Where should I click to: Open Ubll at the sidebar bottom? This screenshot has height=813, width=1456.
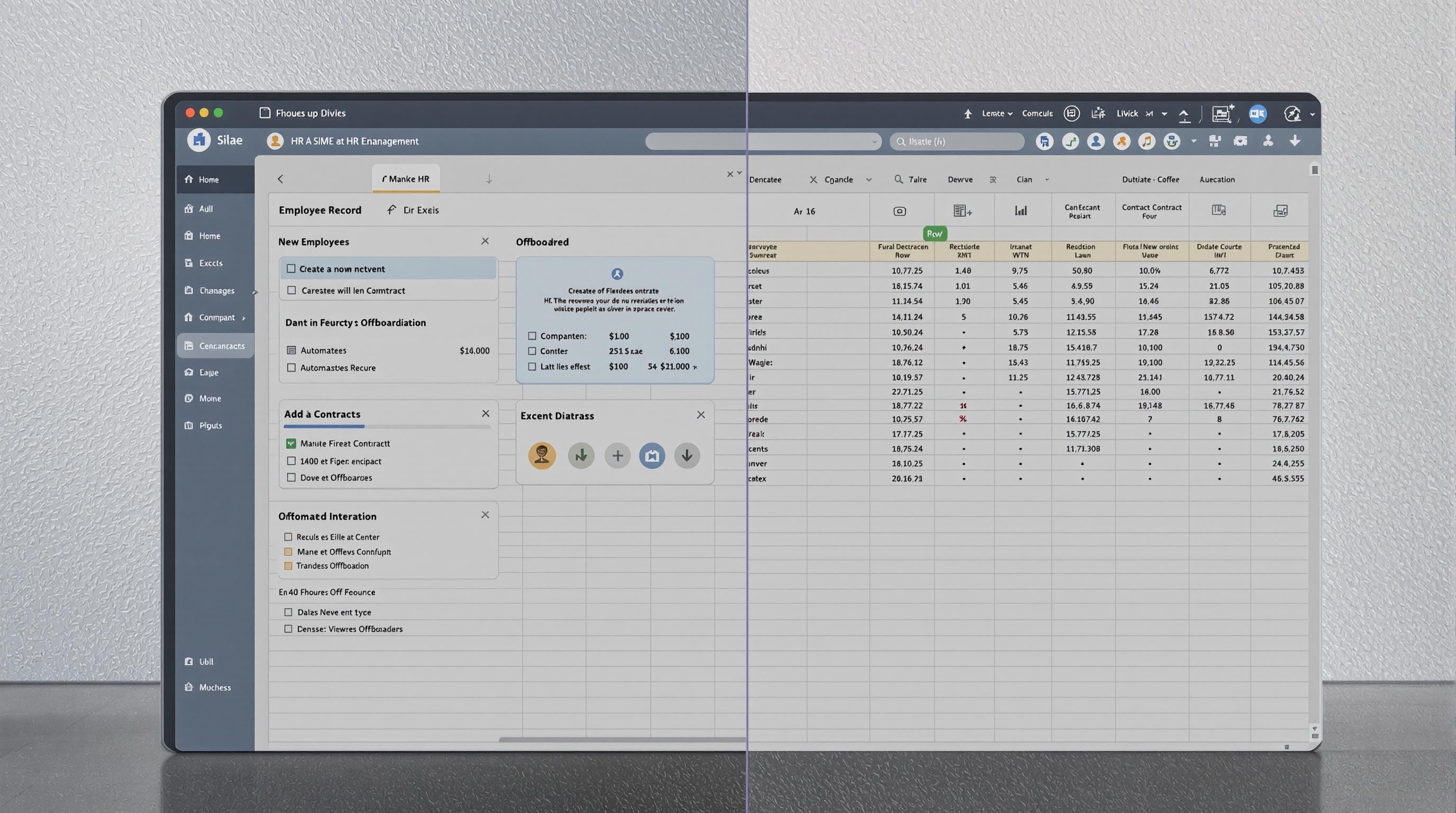[199, 662]
